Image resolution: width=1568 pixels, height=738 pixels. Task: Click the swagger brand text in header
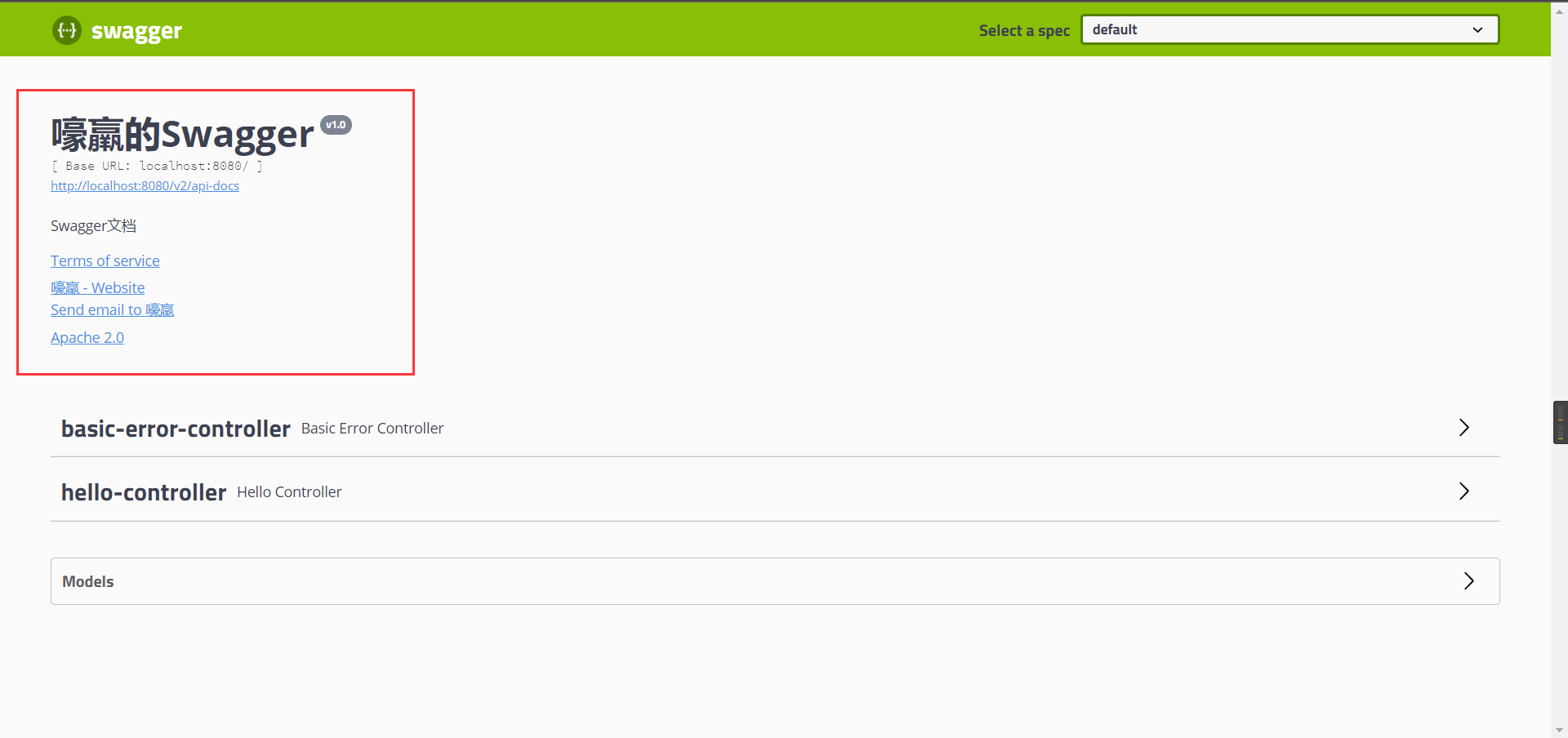click(136, 32)
